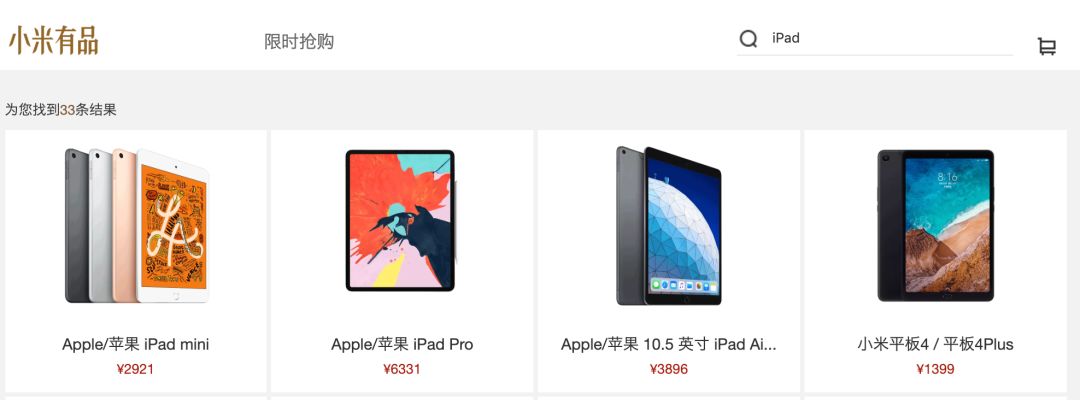Open 限时抢购 flash sale tab
Viewport: 1080px width, 400px height.
pyautogui.click(x=299, y=41)
